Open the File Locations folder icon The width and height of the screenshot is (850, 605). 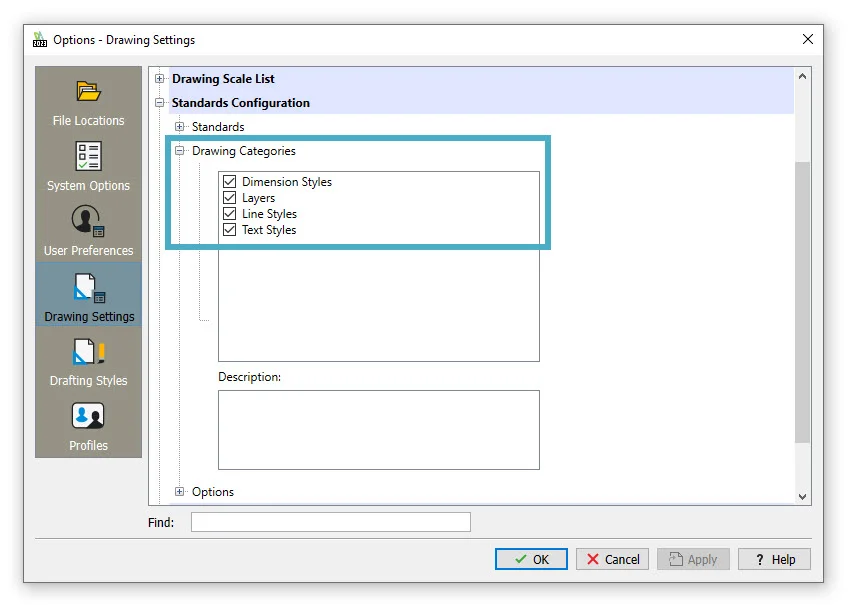(88, 92)
